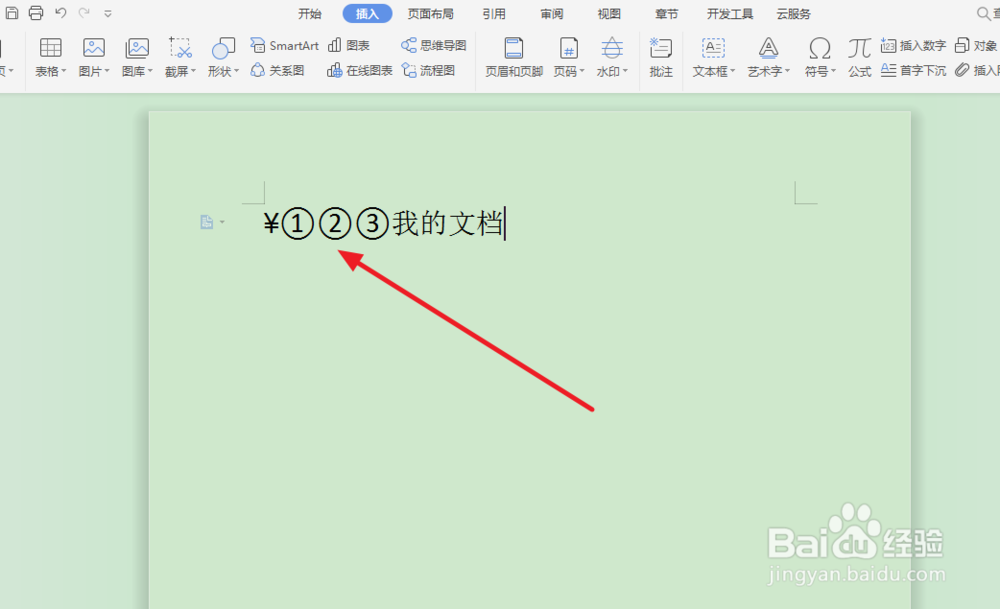The image size is (1000, 609).
Task: Create a mind map via 思维导图
Action: click(x=433, y=44)
